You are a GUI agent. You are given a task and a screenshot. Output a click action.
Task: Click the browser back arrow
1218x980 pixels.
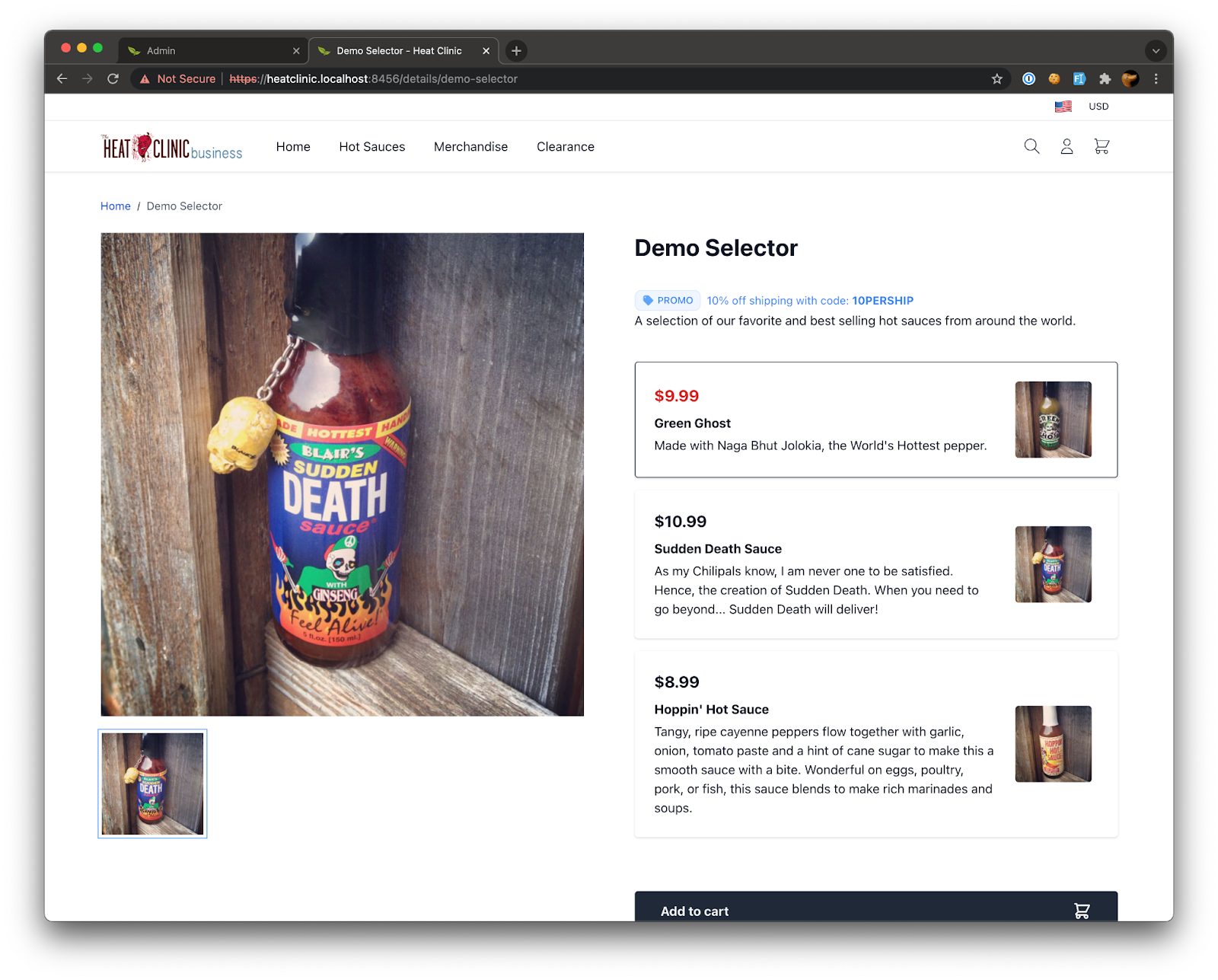pos(62,78)
